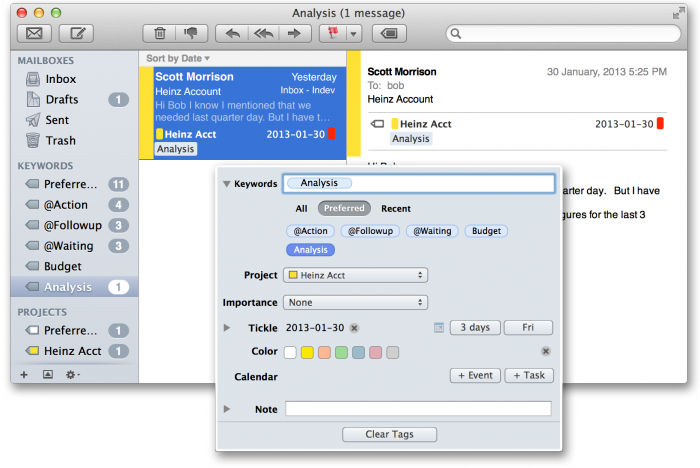Click the show activity icon at sidebar bottom
Viewport: 700px width, 468px height.
(x=48, y=374)
